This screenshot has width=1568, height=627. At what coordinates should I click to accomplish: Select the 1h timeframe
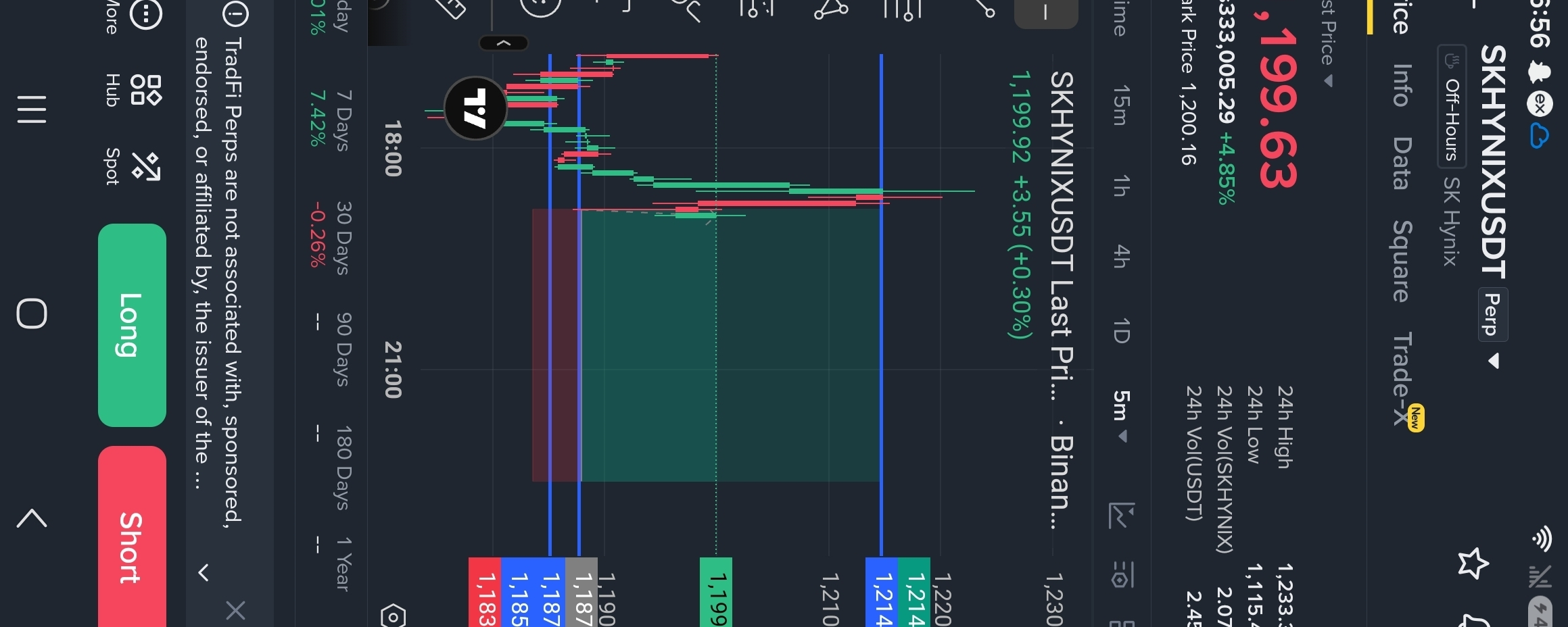(1120, 185)
